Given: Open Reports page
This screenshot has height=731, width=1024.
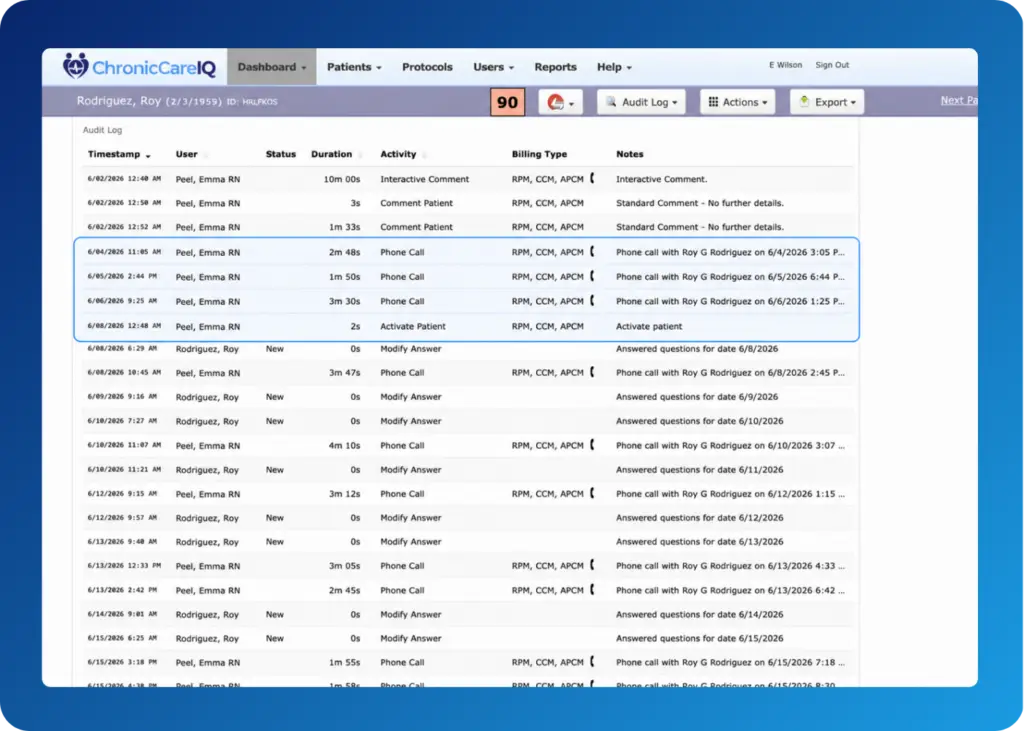Looking at the screenshot, I should (x=555, y=67).
